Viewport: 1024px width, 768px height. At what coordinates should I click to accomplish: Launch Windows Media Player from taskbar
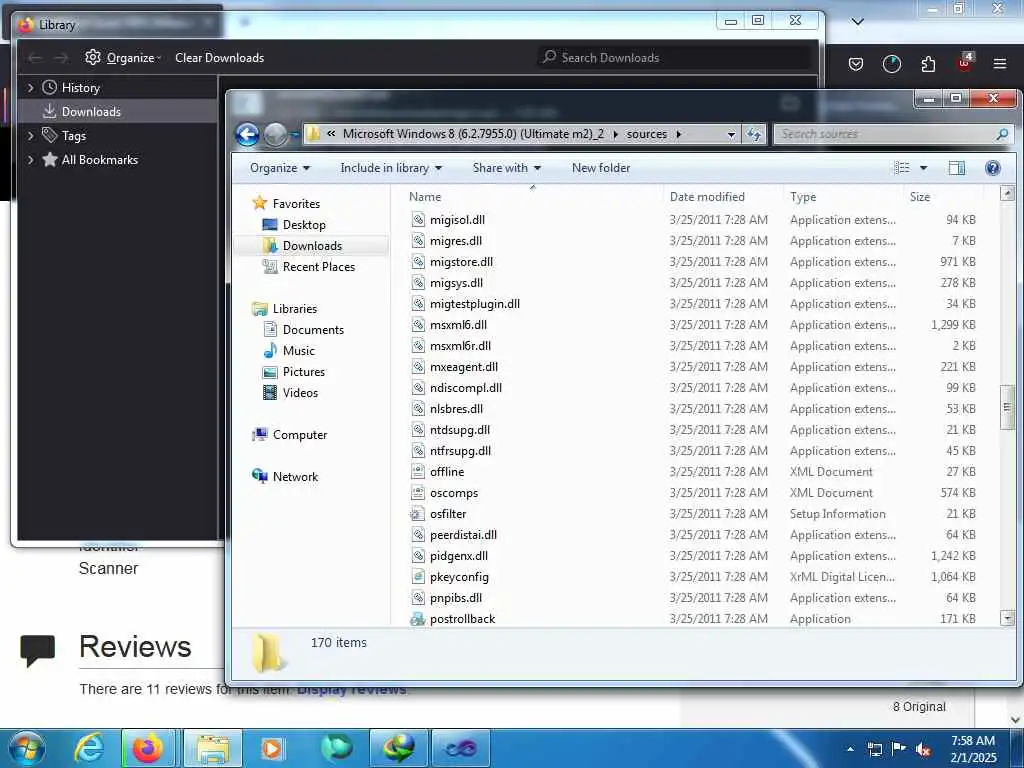[272, 748]
